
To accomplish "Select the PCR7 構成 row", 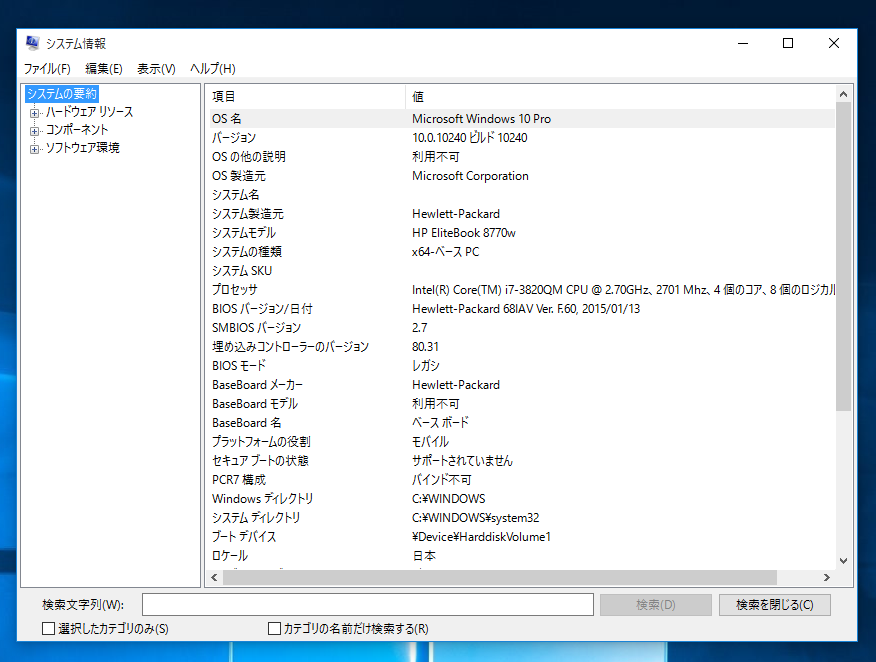I will tap(522, 479).
